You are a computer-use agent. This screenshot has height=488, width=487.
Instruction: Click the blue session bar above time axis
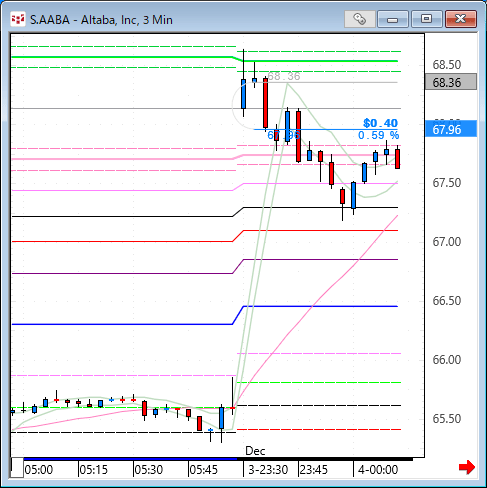(x=130, y=459)
